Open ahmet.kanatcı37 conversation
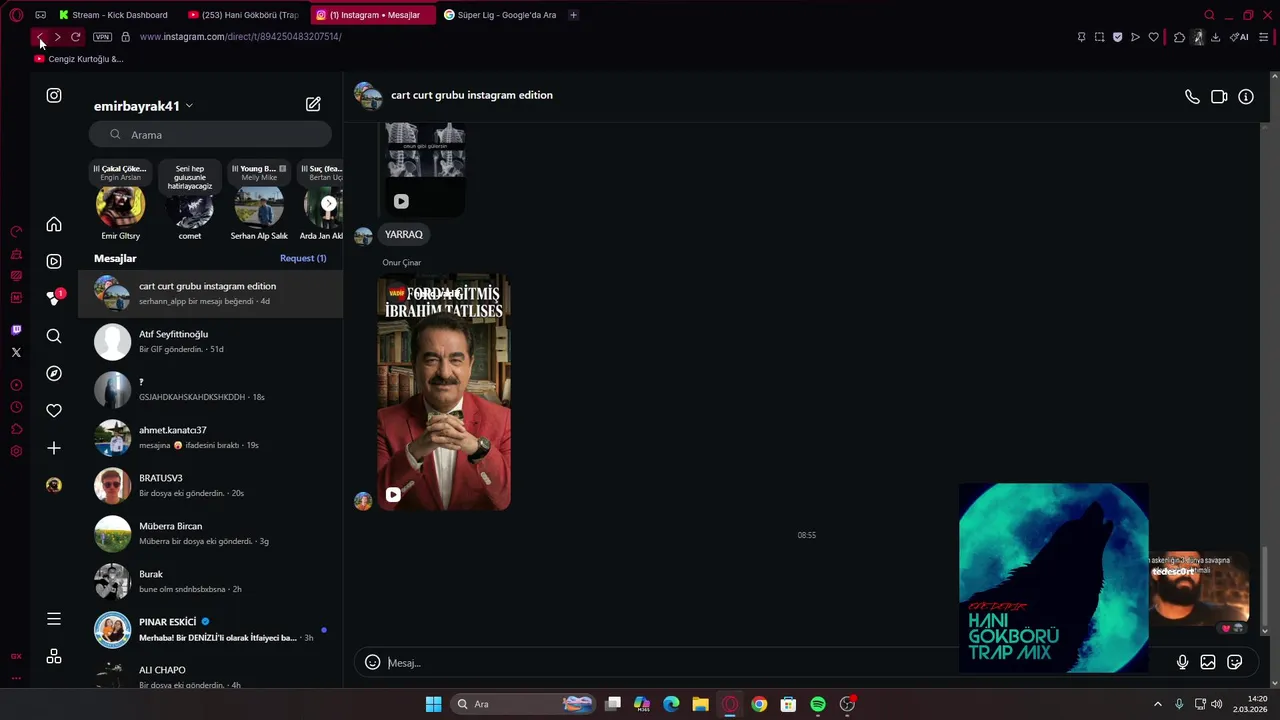Viewport: 1280px width, 720px height. tap(210, 437)
